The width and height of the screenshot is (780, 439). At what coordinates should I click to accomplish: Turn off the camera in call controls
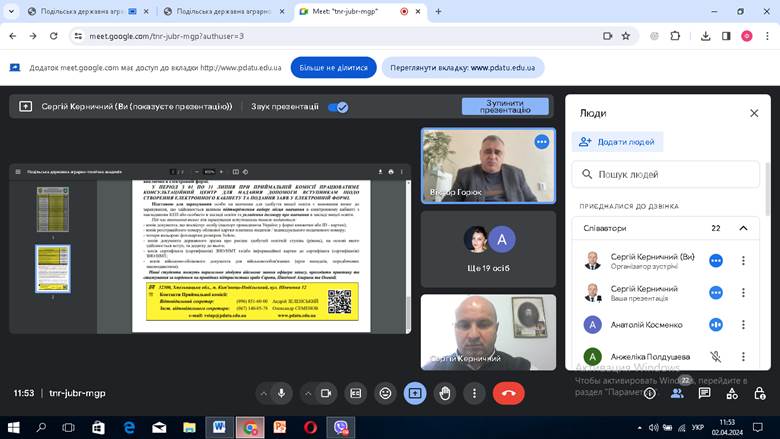(326, 393)
